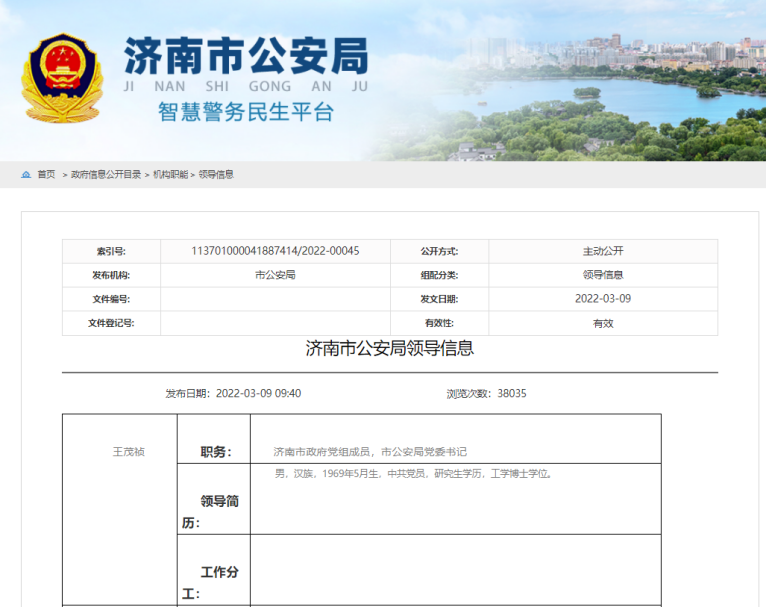767x607 pixels.
Task: Open the 机构职能 breadcrumb link
Action: click(170, 175)
